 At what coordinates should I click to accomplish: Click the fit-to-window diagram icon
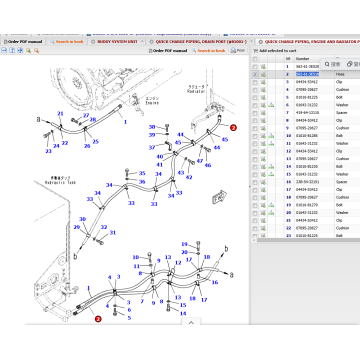[20, 50]
